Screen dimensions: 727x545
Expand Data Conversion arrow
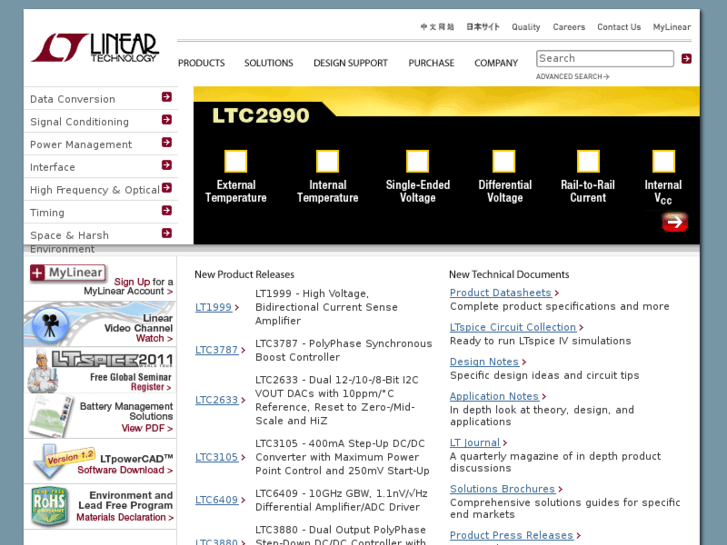(167, 97)
